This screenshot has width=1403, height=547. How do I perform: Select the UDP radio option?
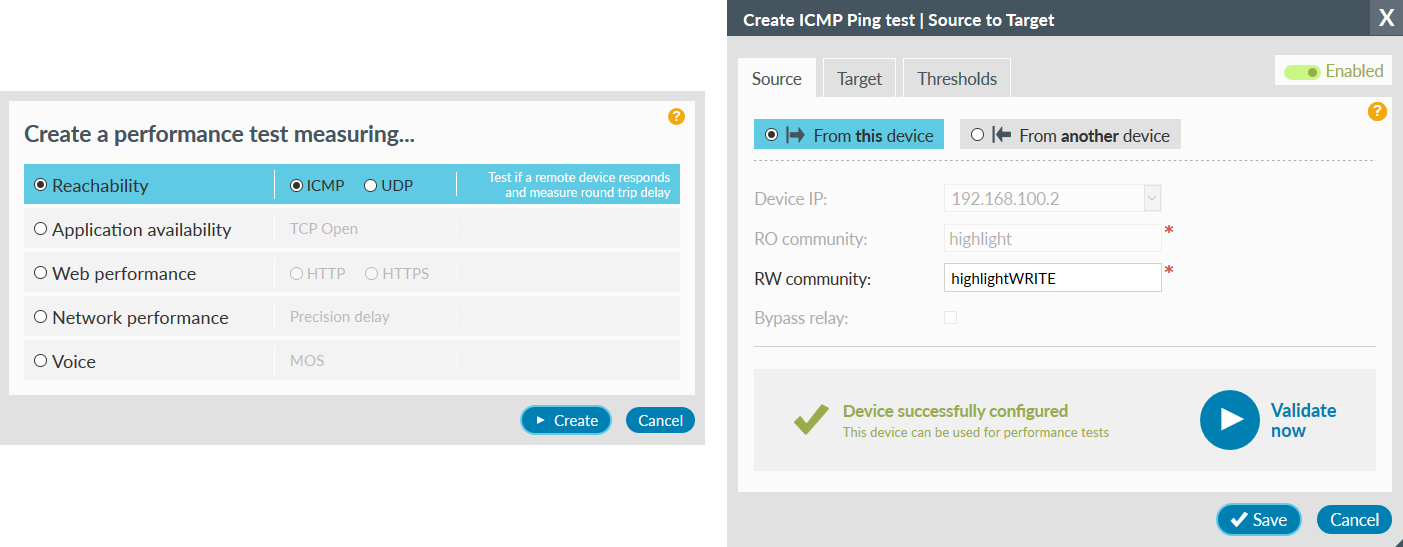pos(370,185)
